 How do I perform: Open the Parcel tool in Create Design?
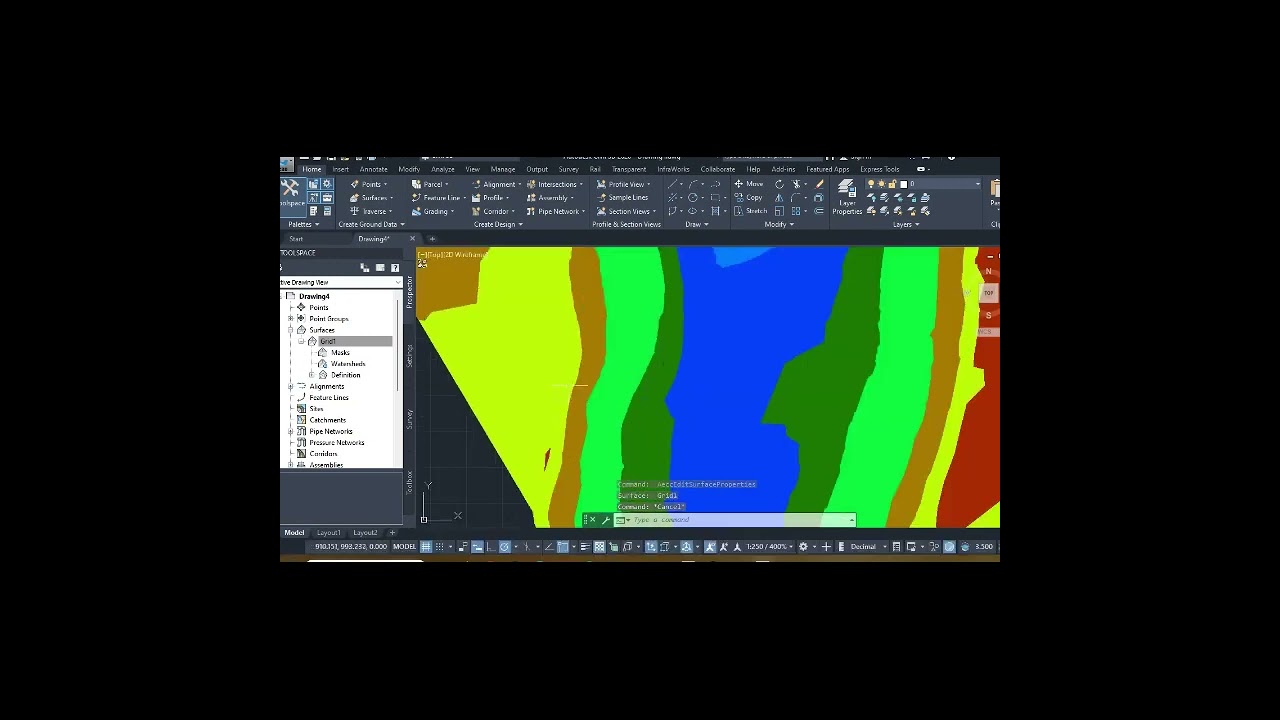coord(431,184)
